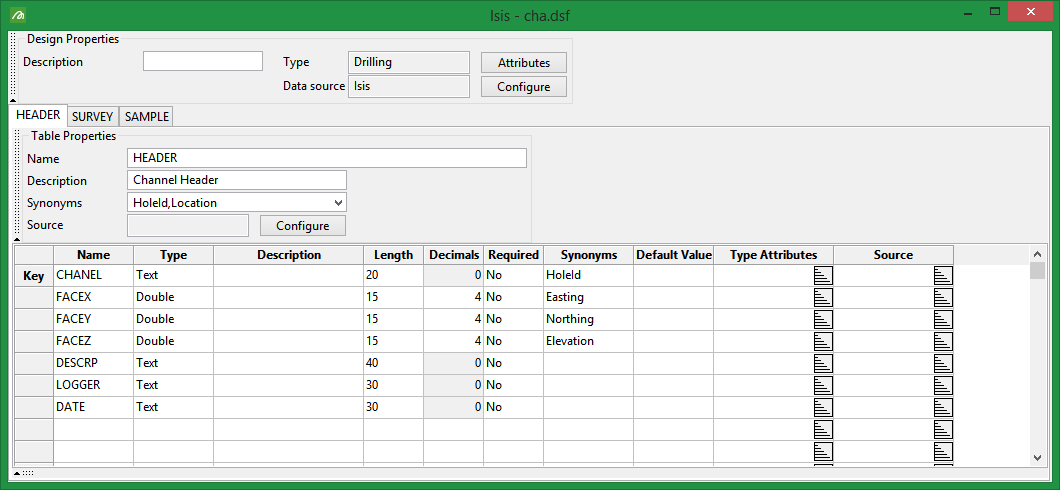This screenshot has width=1060, height=490.
Task: Click the Design Properties Description input field
Action: click(x=202, y=62)
